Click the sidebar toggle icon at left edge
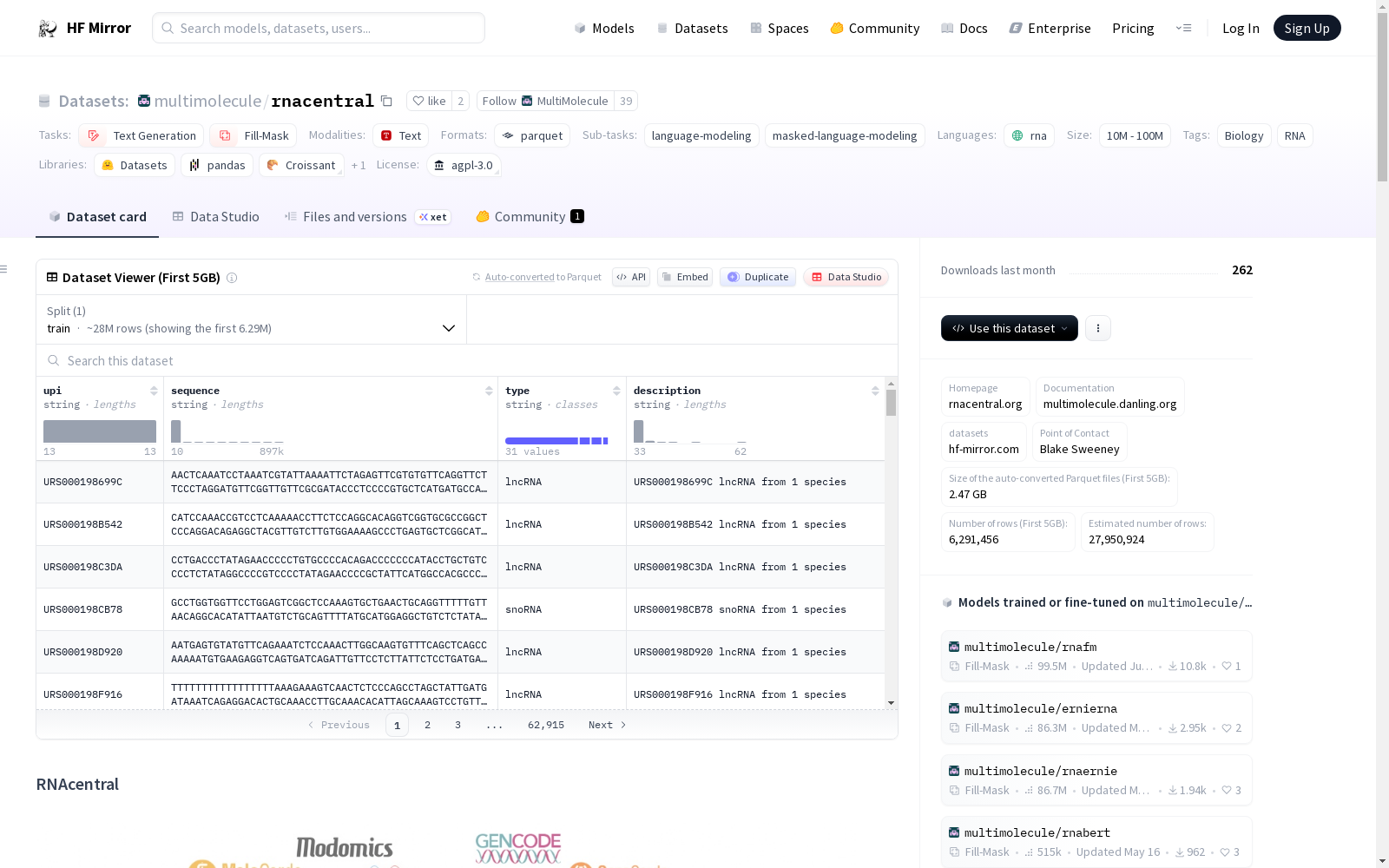The height and width of the screenshot is (868, 1389). (3, 269)
